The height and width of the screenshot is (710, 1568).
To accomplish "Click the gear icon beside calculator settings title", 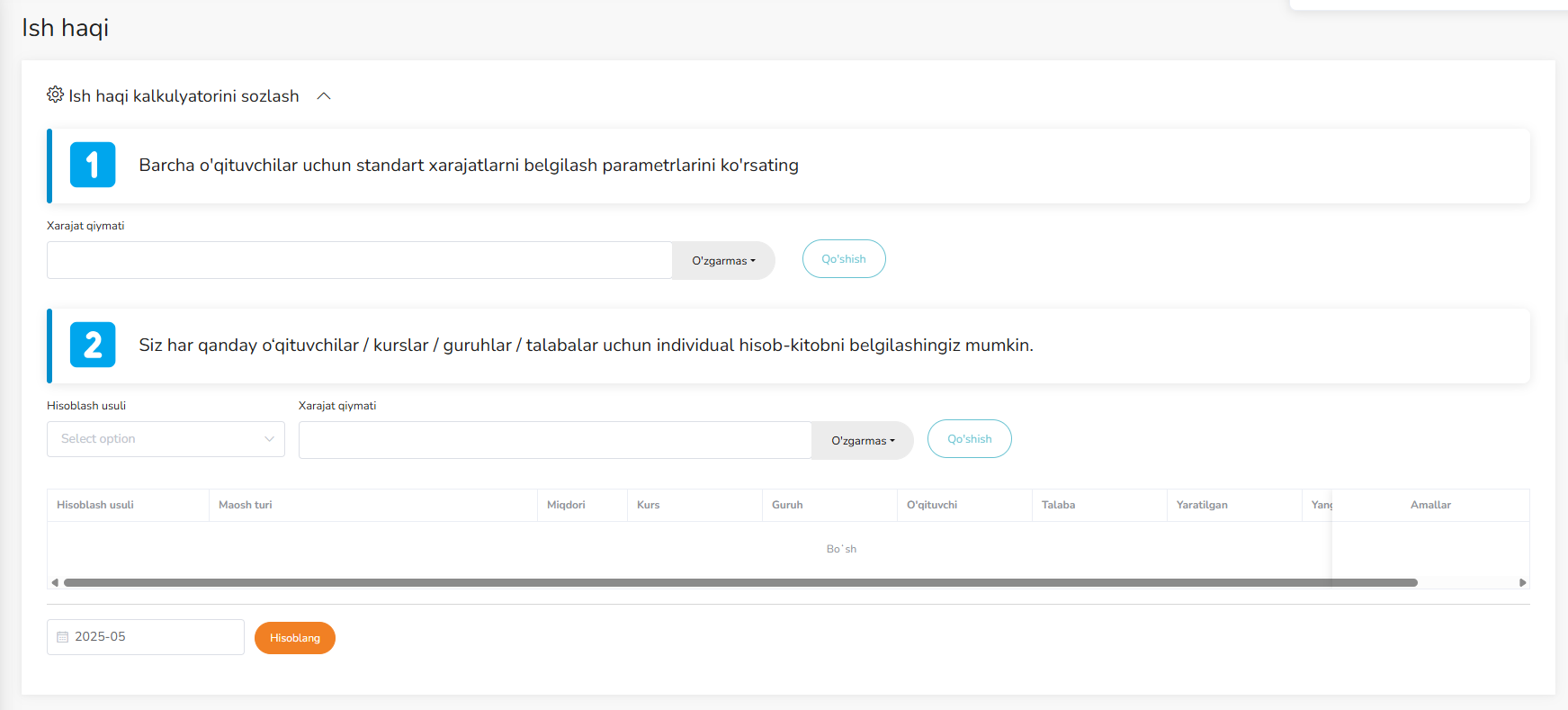I will coord(55,94).
